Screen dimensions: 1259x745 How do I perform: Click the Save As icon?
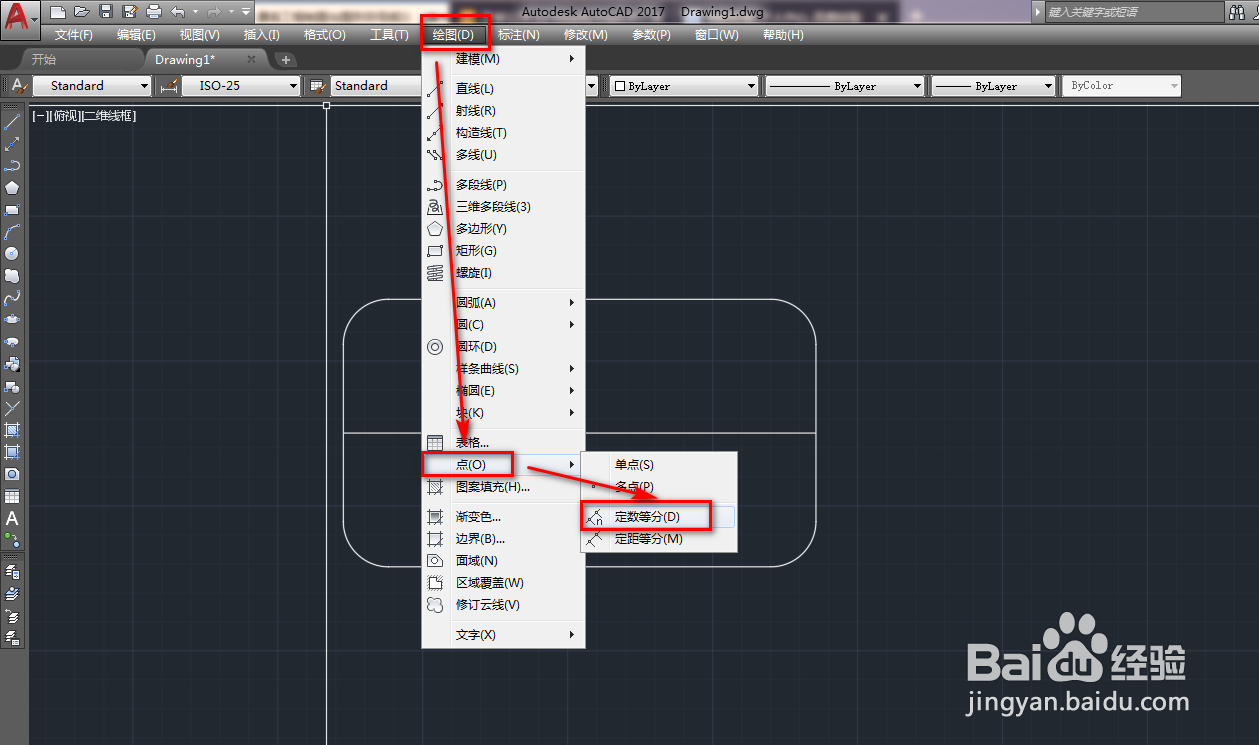click(129, 12)
